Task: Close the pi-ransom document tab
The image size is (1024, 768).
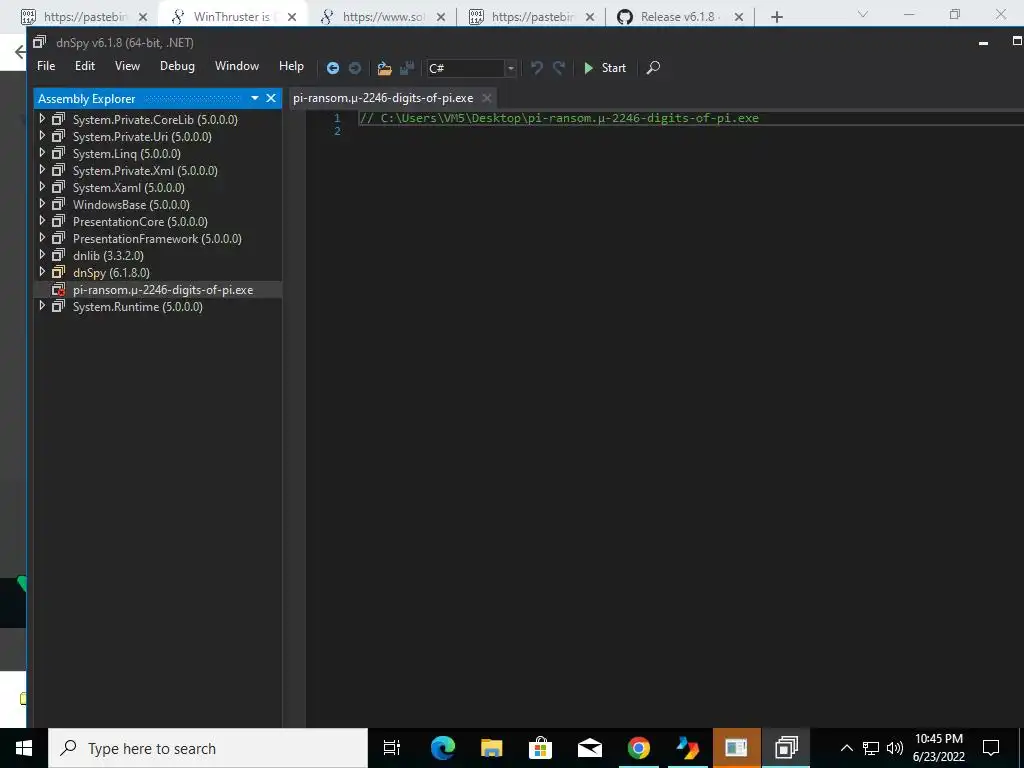Action: click(487, 98)
